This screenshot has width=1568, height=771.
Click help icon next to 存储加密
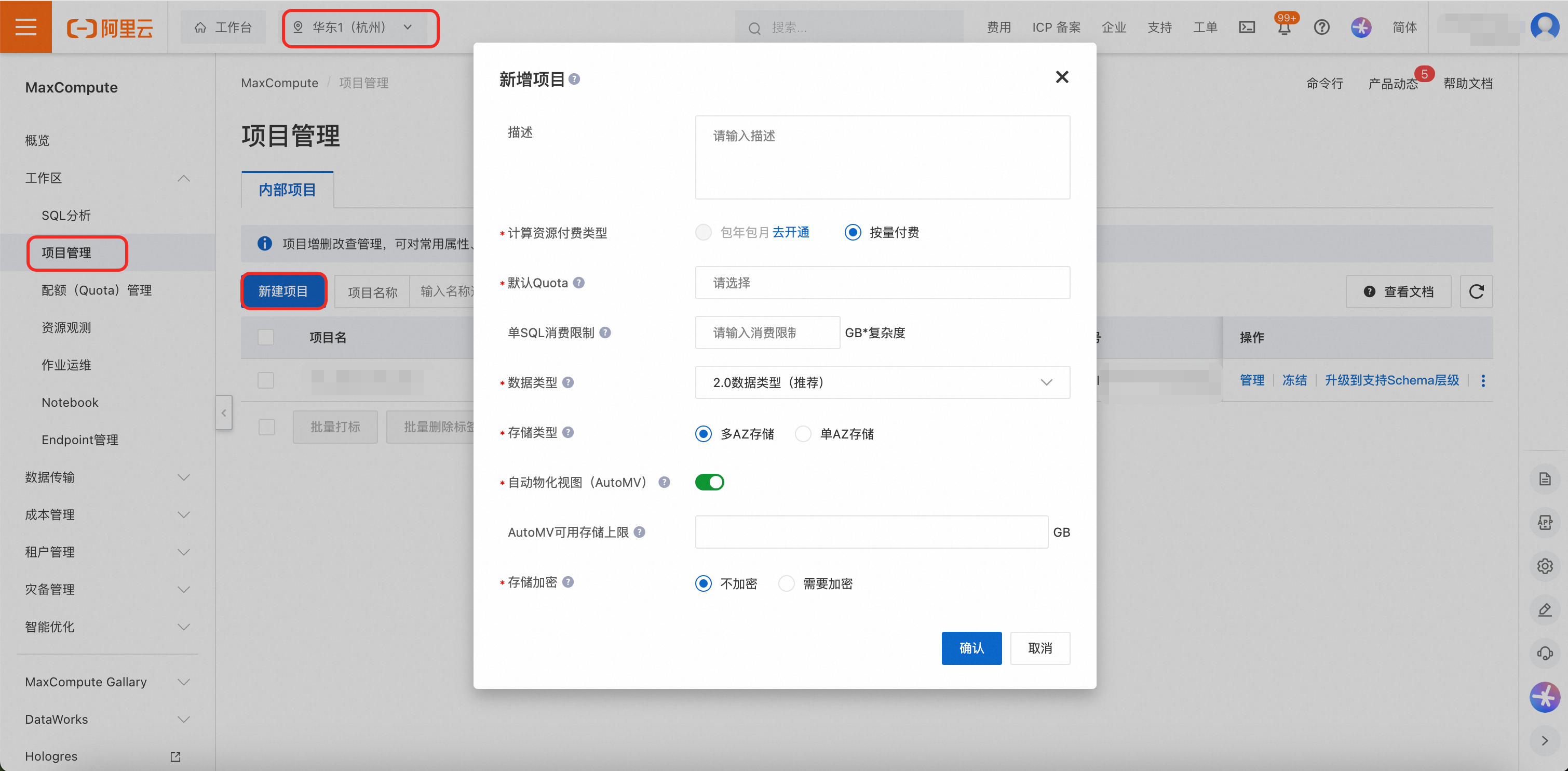(568, 582)
